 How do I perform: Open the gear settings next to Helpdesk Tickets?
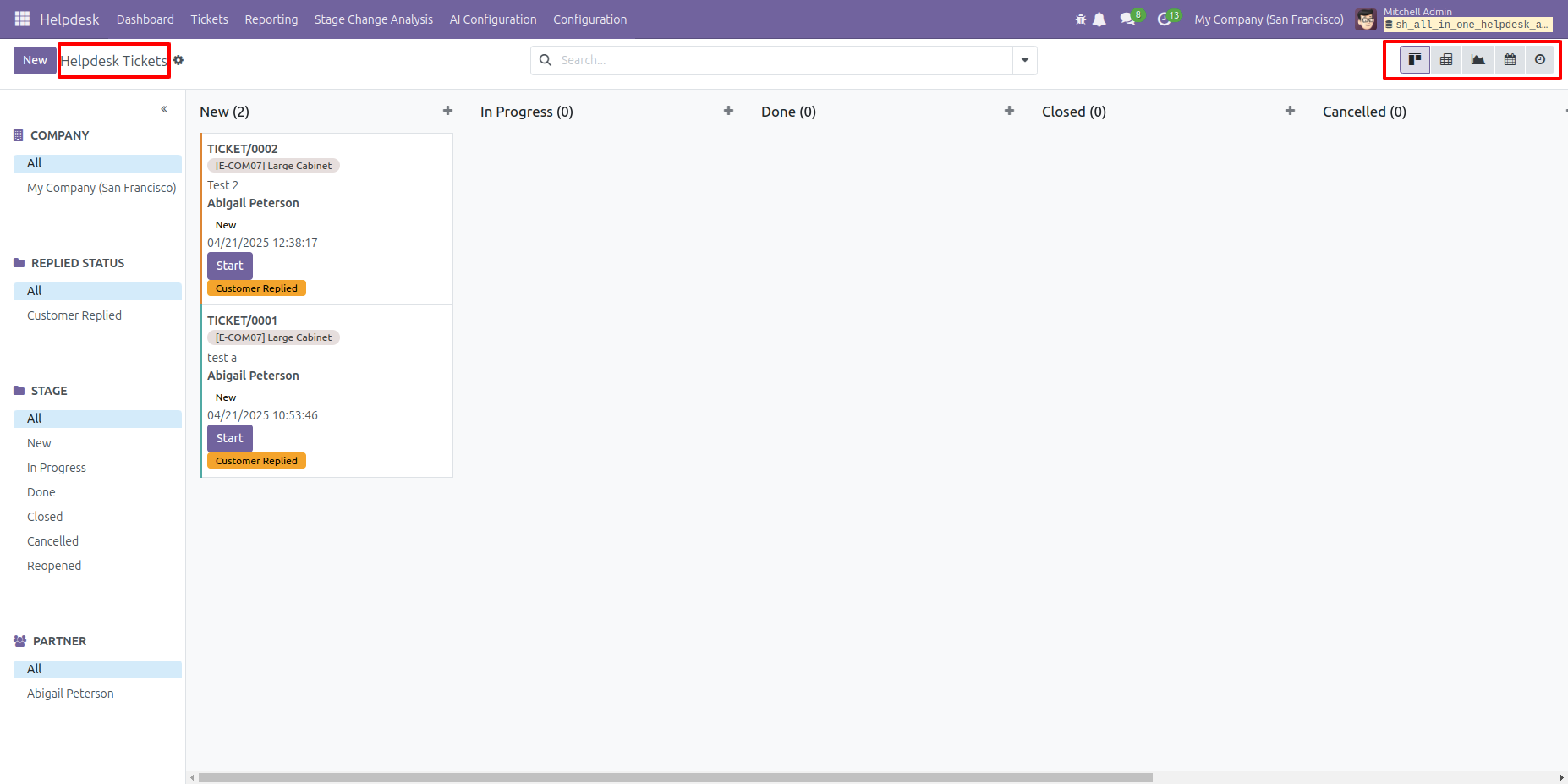pos(178,60)
